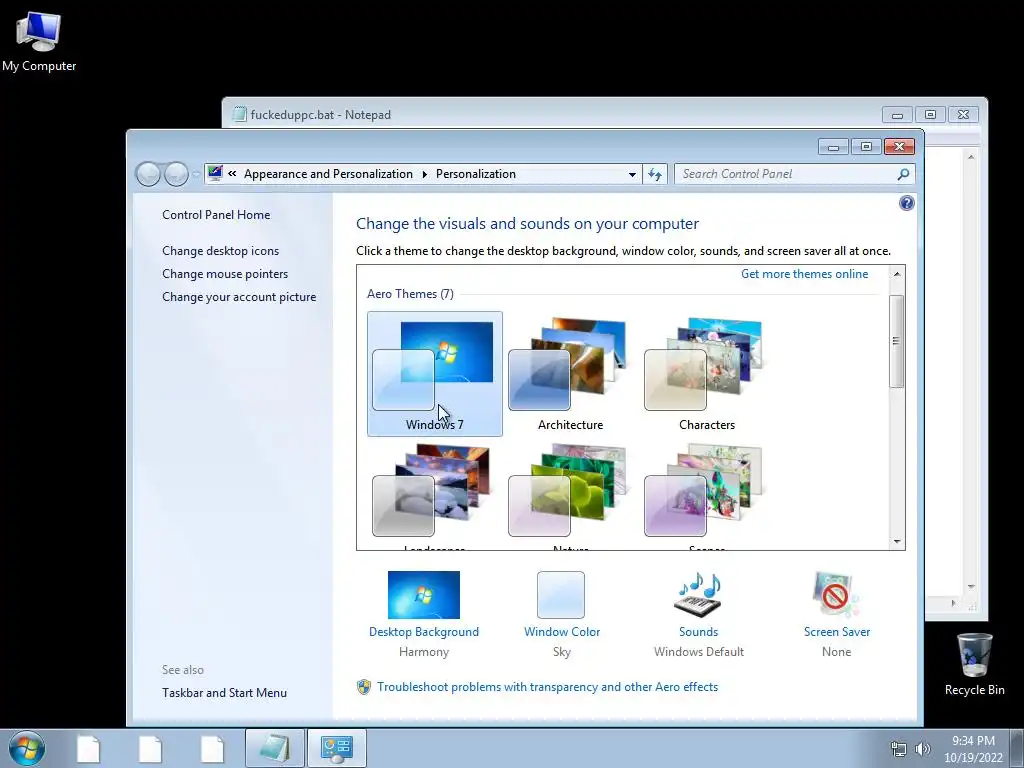Click the Notepad document icon in the title bar
Viewport: 1024px width, 768px height.
(240, 114)
